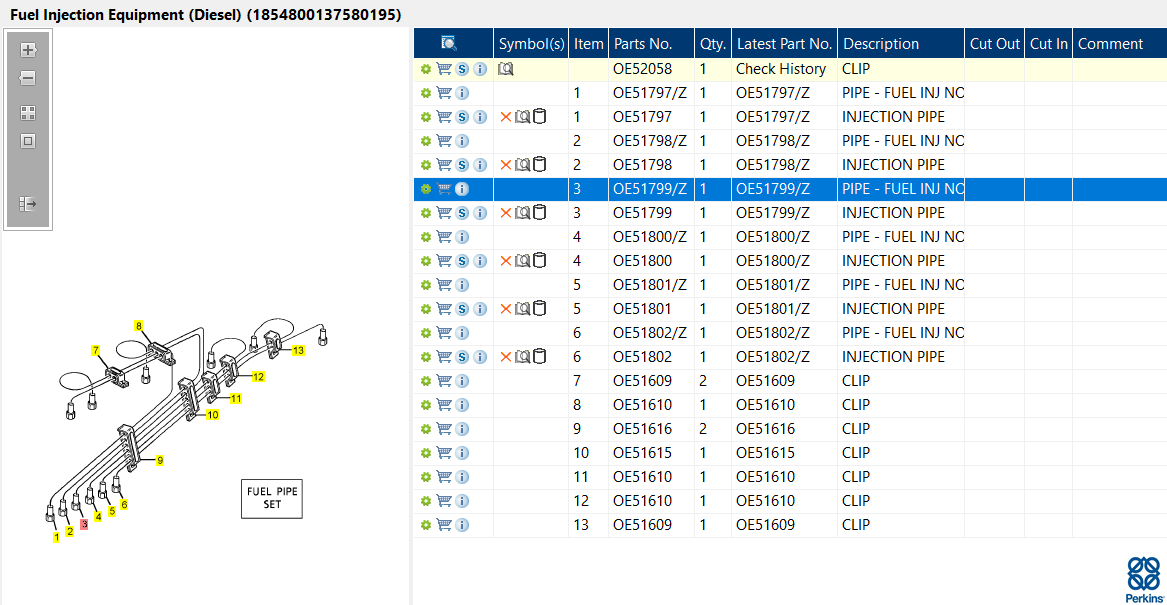The image size is (1167, 605).
Task: Click the FUEL PIPE SET box in diagram
Action: pos(272,499)
